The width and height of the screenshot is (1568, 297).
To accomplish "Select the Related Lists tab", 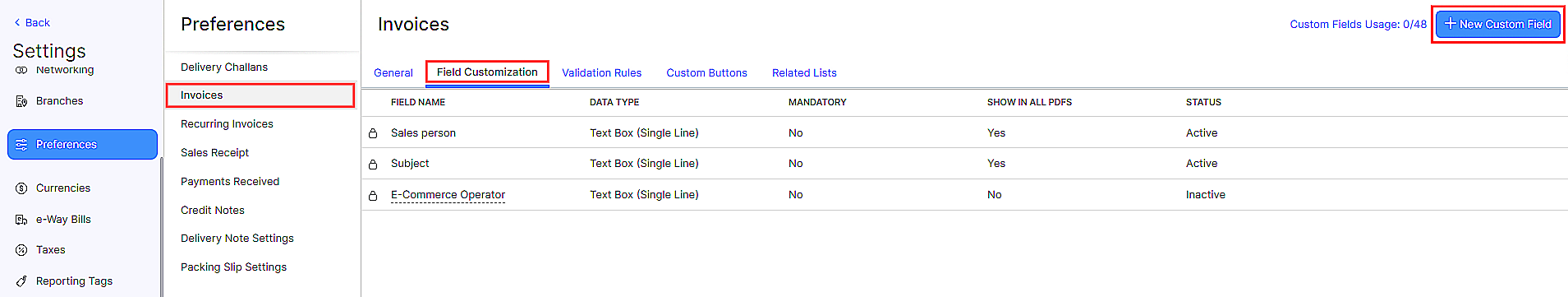I will [804, 73].
